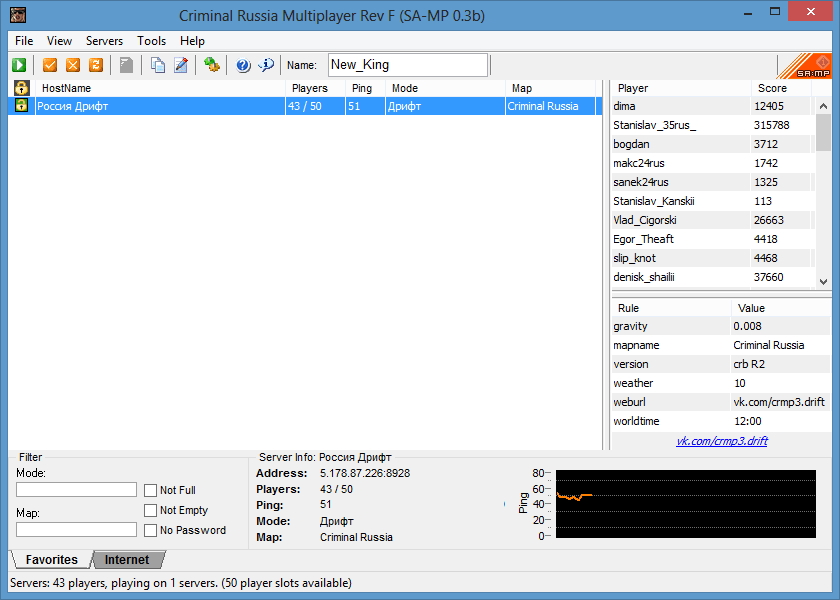Sort player list by Score header
Viewport: 840px width, 600px height.
pos(781,88)
